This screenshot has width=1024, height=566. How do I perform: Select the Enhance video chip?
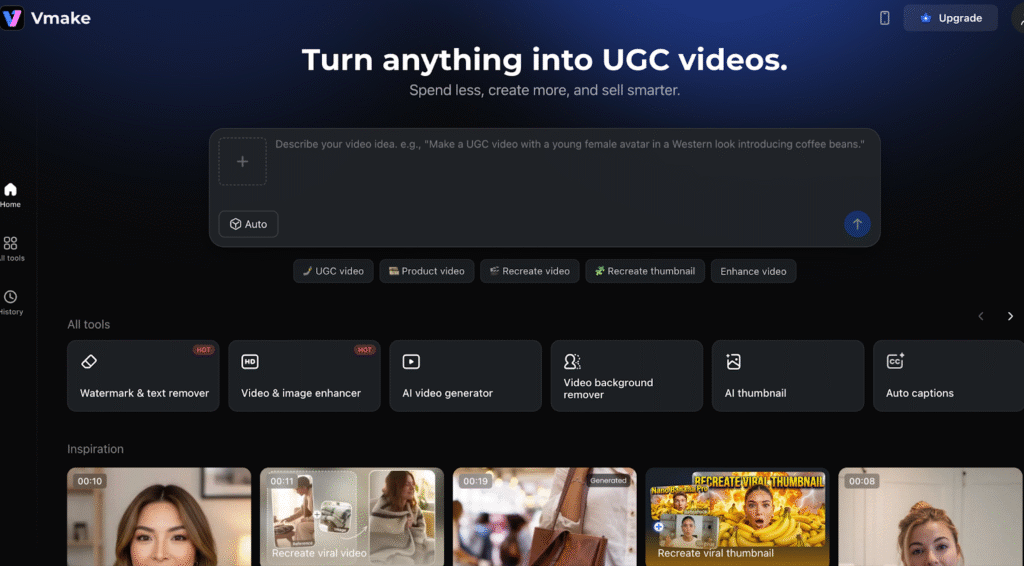754,271
